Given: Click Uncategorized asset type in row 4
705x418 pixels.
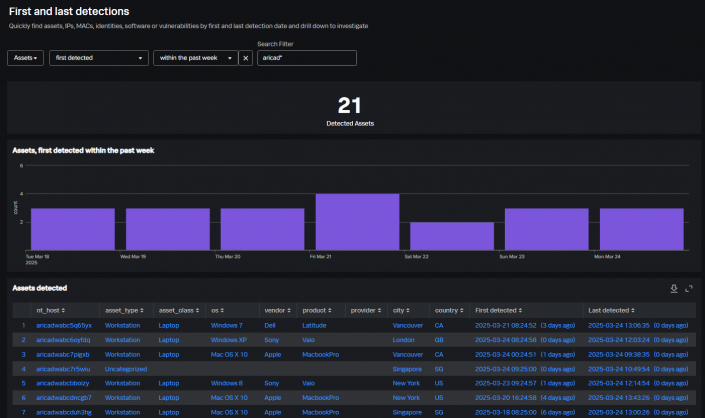Looking at the screenshot, I should tap(126, 369).
